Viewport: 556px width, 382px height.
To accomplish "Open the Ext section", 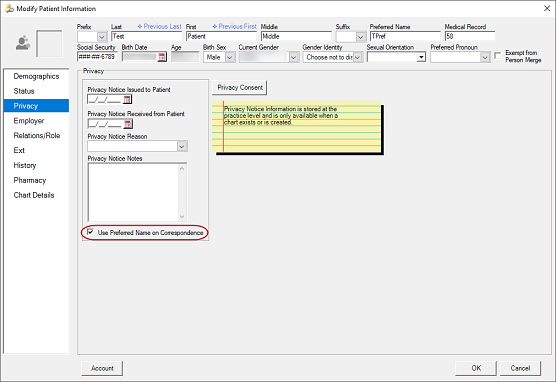I will pos(37,150).
